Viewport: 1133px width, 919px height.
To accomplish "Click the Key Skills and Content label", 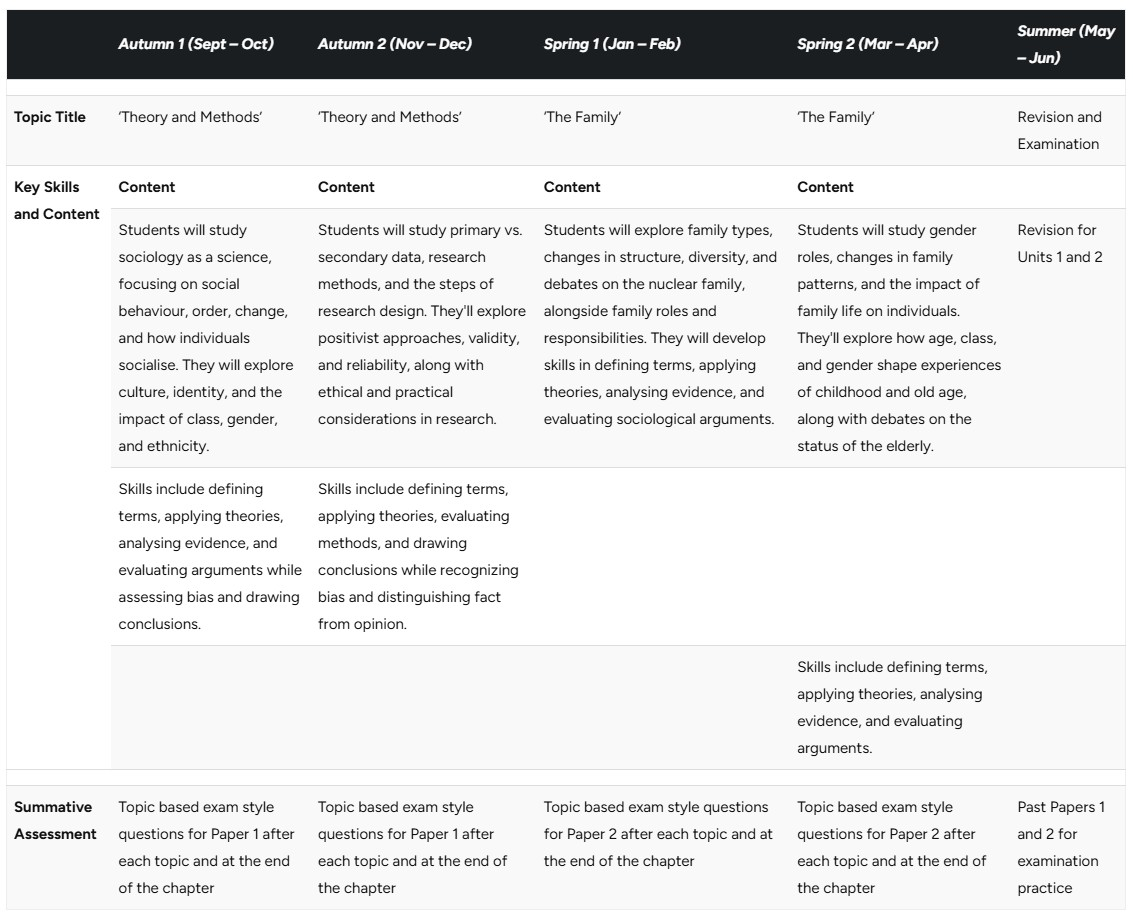I will point(56,200).
